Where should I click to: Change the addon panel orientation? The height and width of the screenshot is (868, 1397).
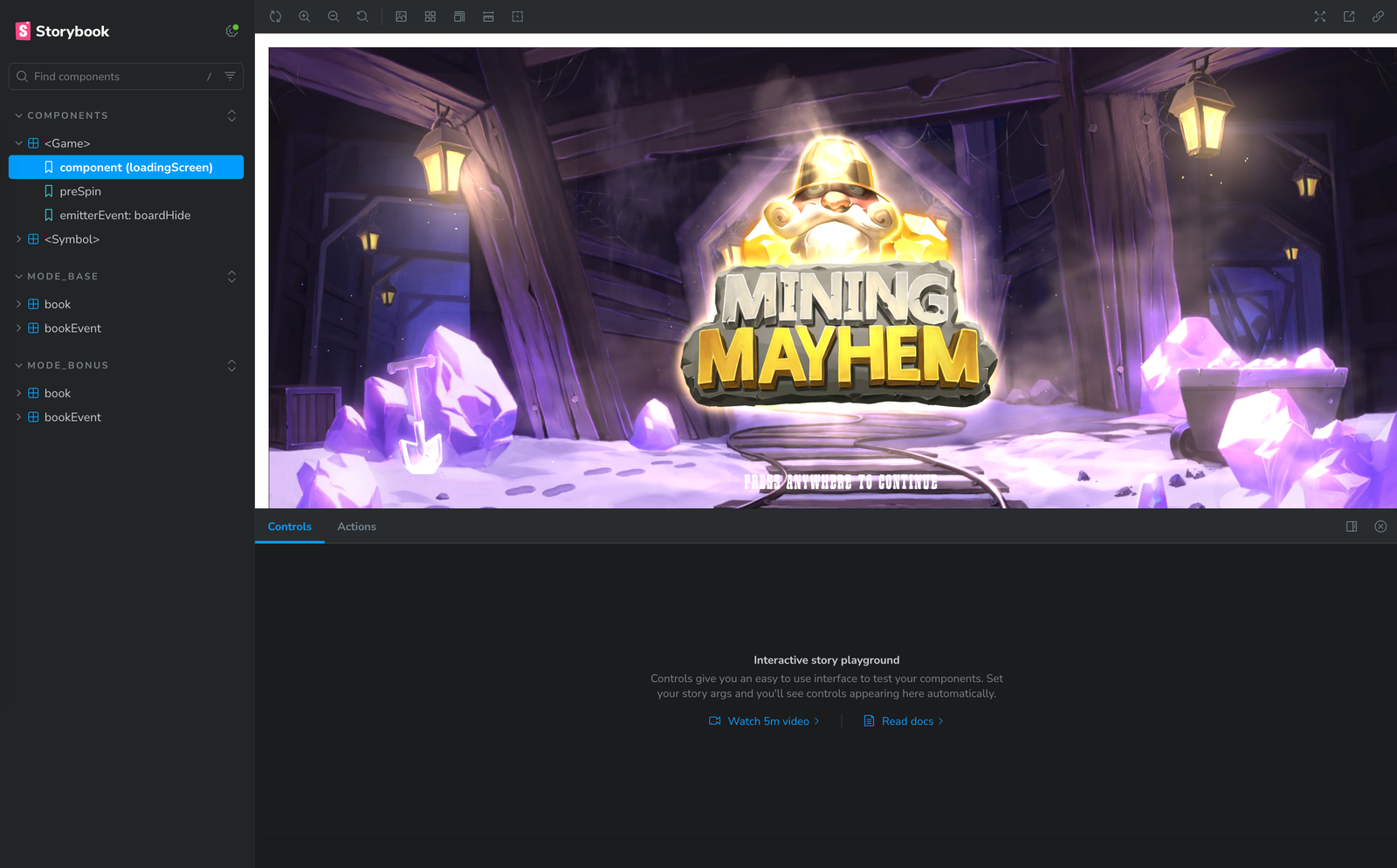(x=1352, y=527)
